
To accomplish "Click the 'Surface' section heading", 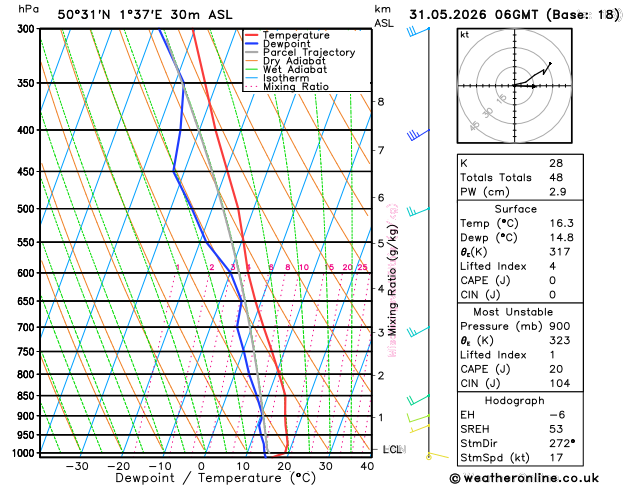I will [515, 209].
